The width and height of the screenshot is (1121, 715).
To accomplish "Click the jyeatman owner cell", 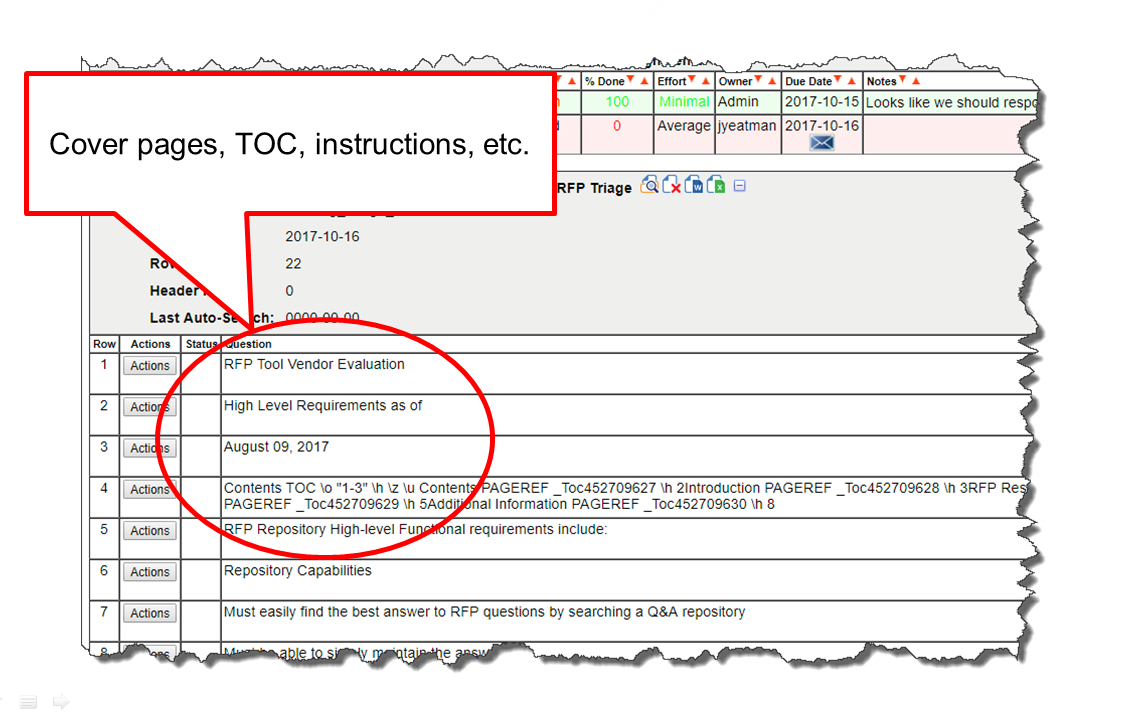I will click(747, 127).
